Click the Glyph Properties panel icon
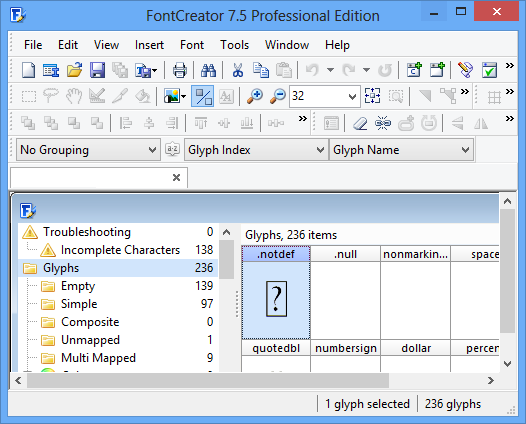This screenshot has height=424, width=526. 331,123
